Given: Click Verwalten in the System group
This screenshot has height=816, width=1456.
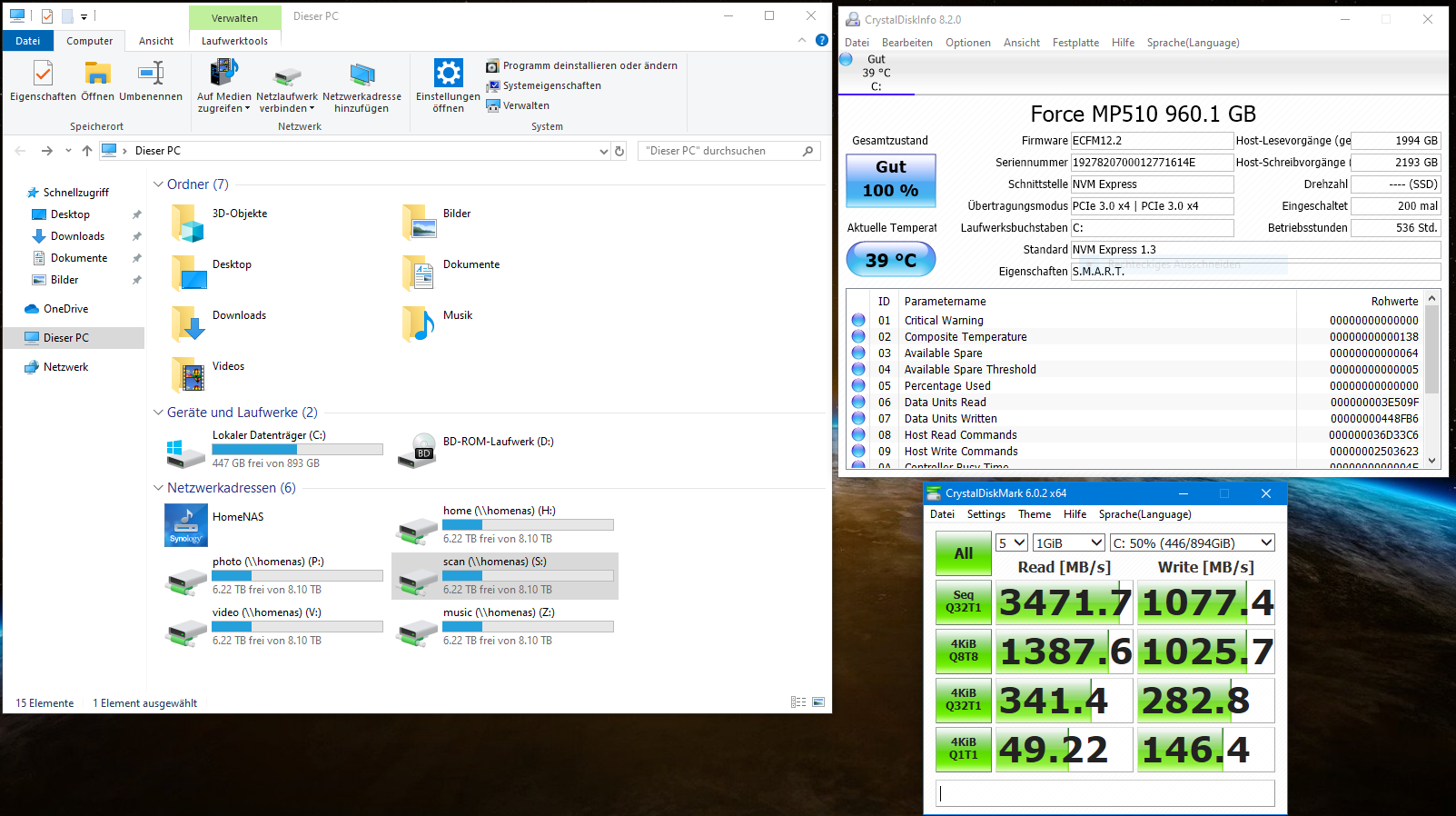Looking at the screenshot, I should pos(518,105).
